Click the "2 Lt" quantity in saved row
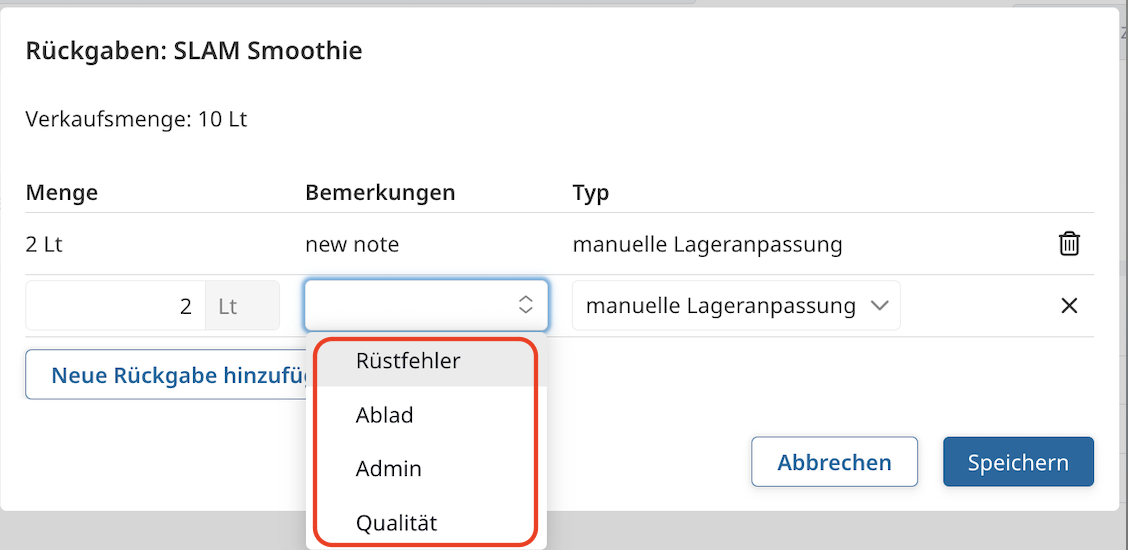The height and width of the screenshot is (550, 1128). tap(44, 244)
